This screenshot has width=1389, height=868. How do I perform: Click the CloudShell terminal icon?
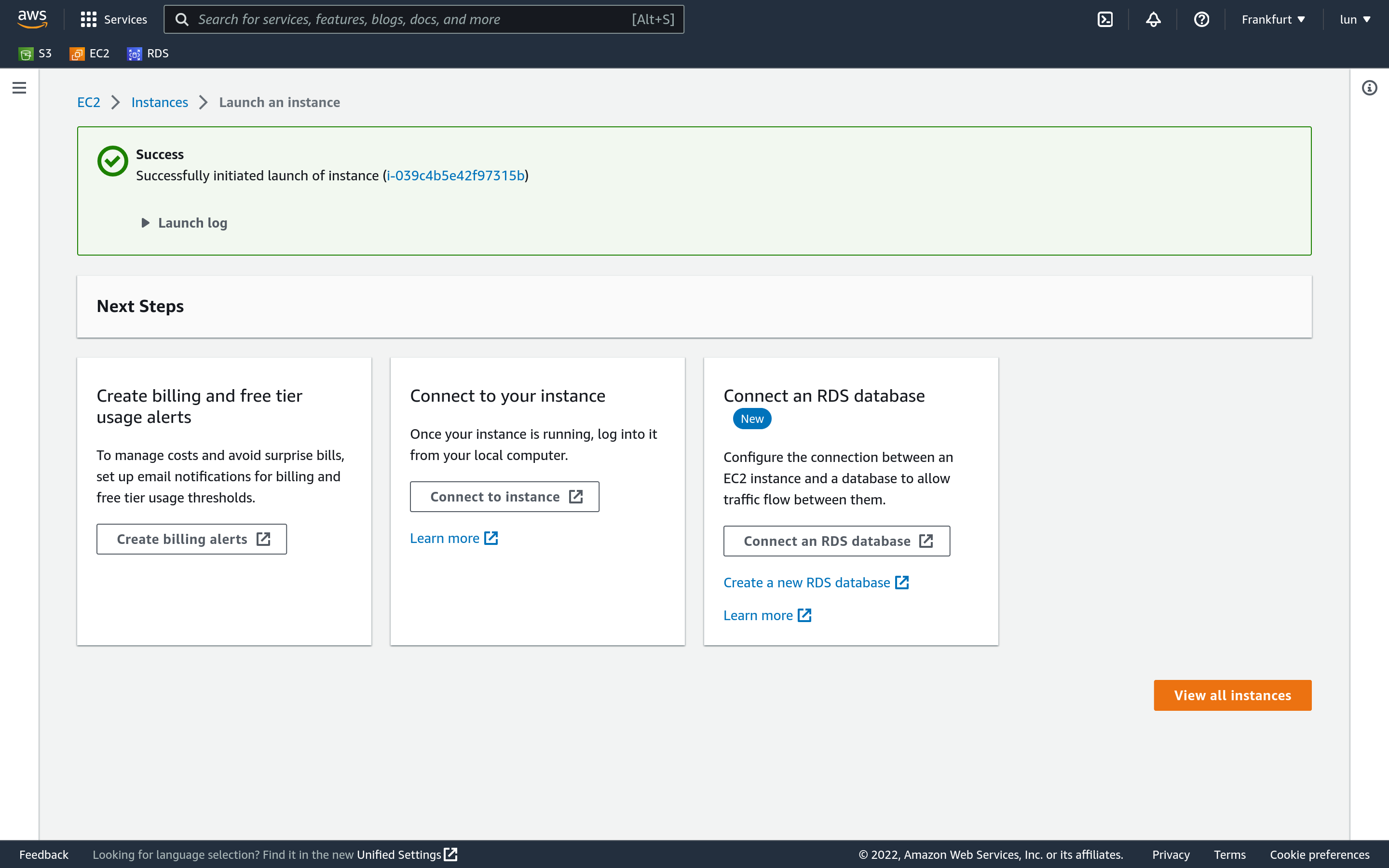click(x=1105, y=19)
